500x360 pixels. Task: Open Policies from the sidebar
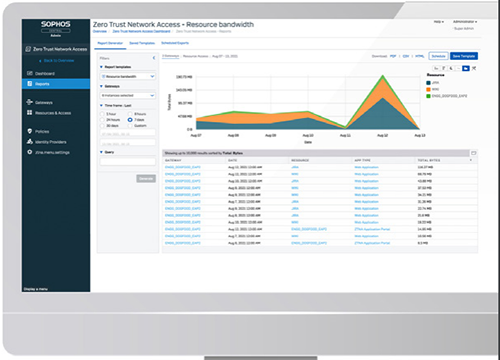pyautogui.click(x=42, y=131)
